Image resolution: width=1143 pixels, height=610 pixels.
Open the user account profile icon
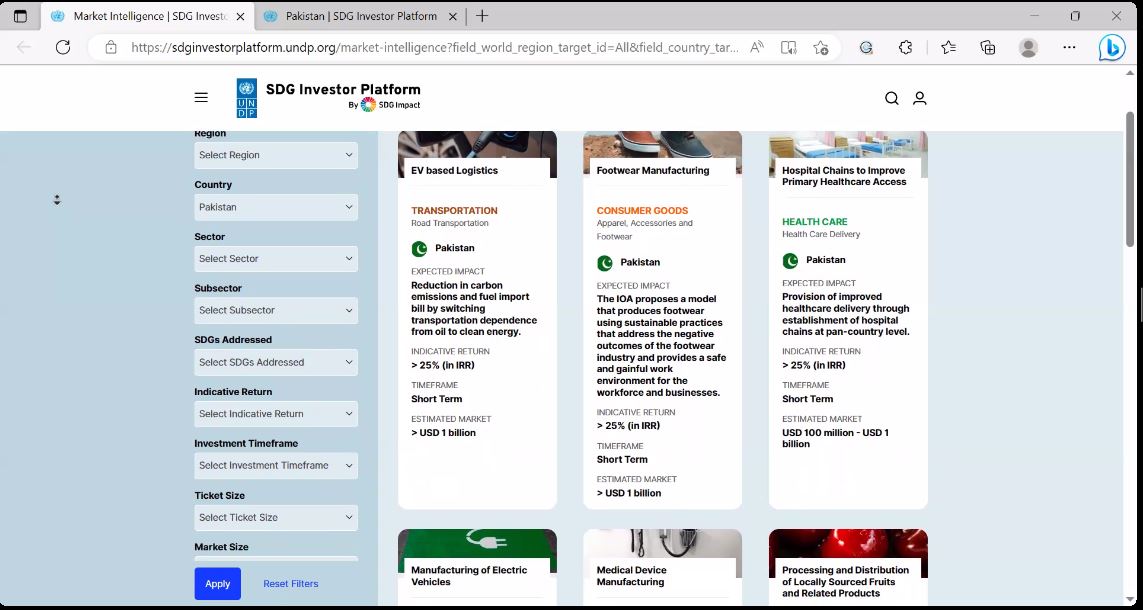[920, 98]
